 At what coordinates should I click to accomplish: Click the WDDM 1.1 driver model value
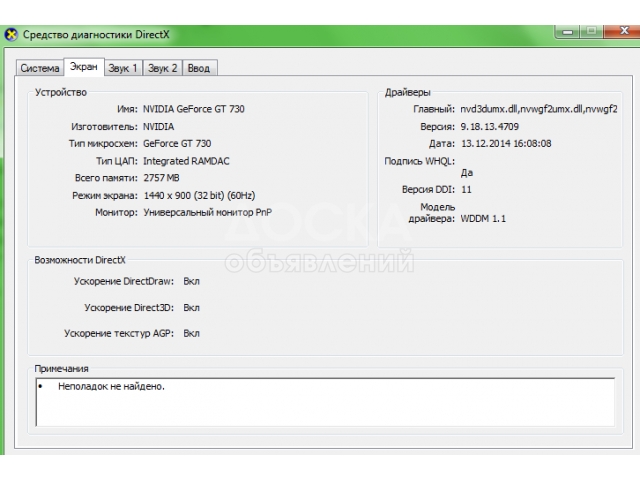(483, 218)
